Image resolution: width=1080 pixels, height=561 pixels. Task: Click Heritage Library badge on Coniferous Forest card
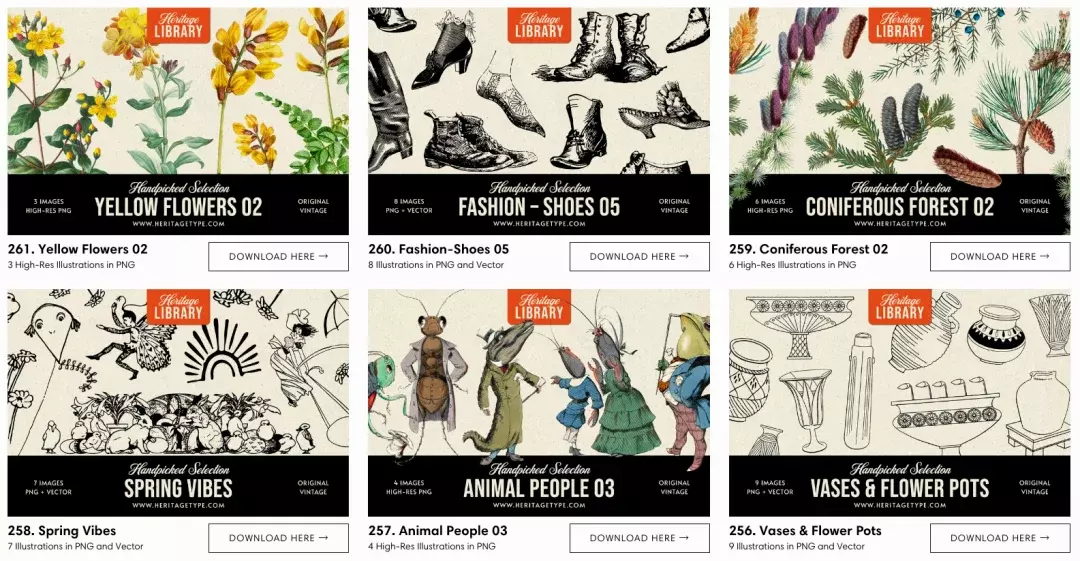click(x=900, y=26)
